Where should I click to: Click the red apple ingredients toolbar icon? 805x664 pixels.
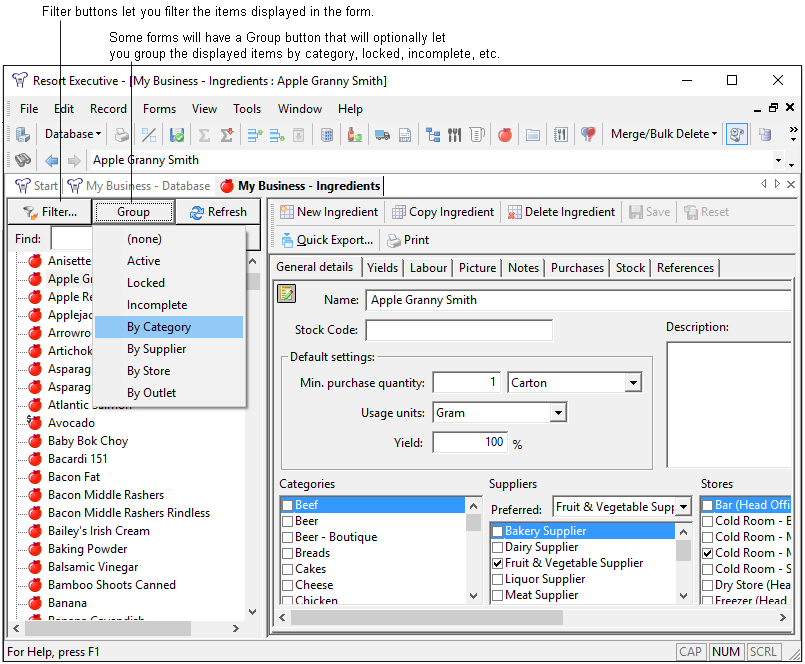[x=505, y=135]
